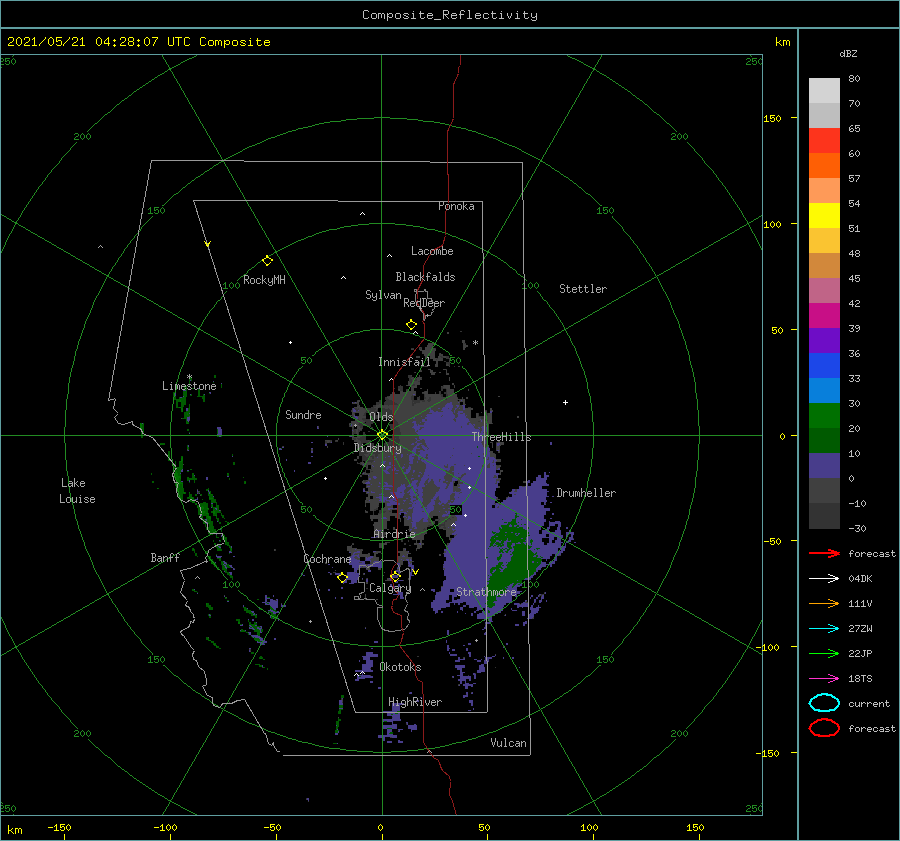Image resolution: width=900 pixels, height=841 pixels.
Task: Click the orange 111V arrow icon
Action: (x=824, y=603)
